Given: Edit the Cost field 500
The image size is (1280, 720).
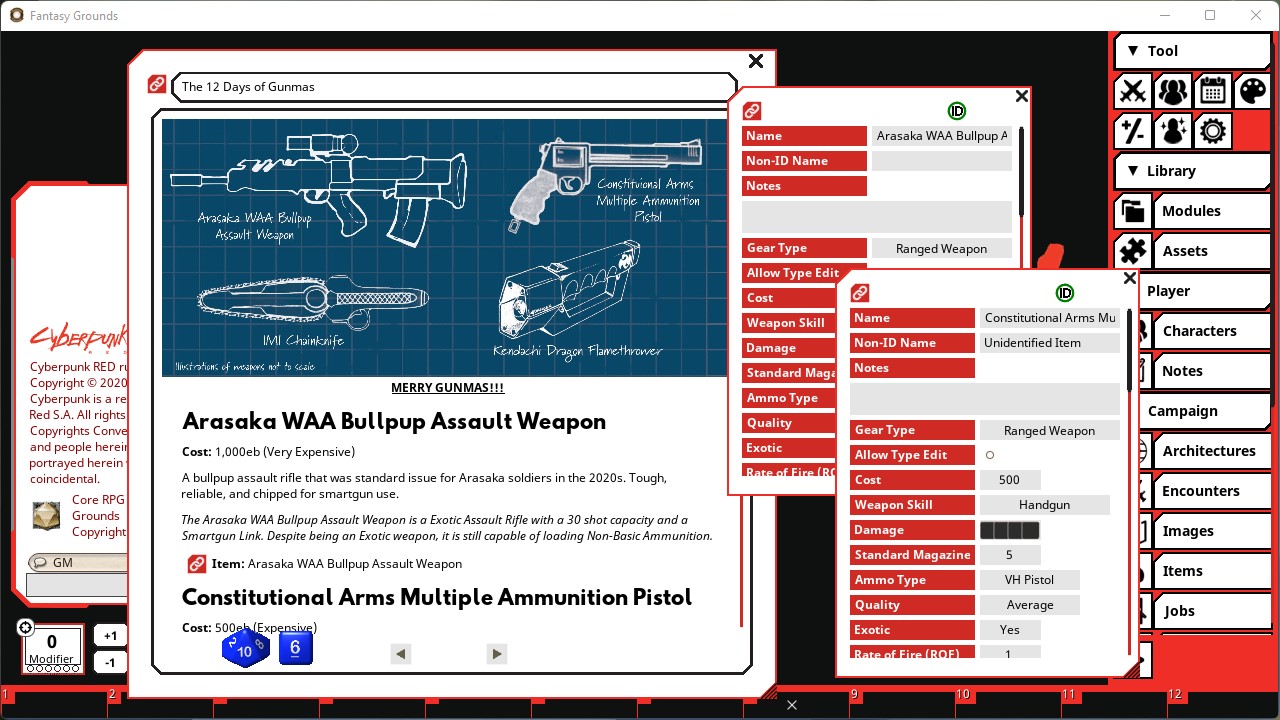Looking at the screenshot, I should coord(1010,480).
